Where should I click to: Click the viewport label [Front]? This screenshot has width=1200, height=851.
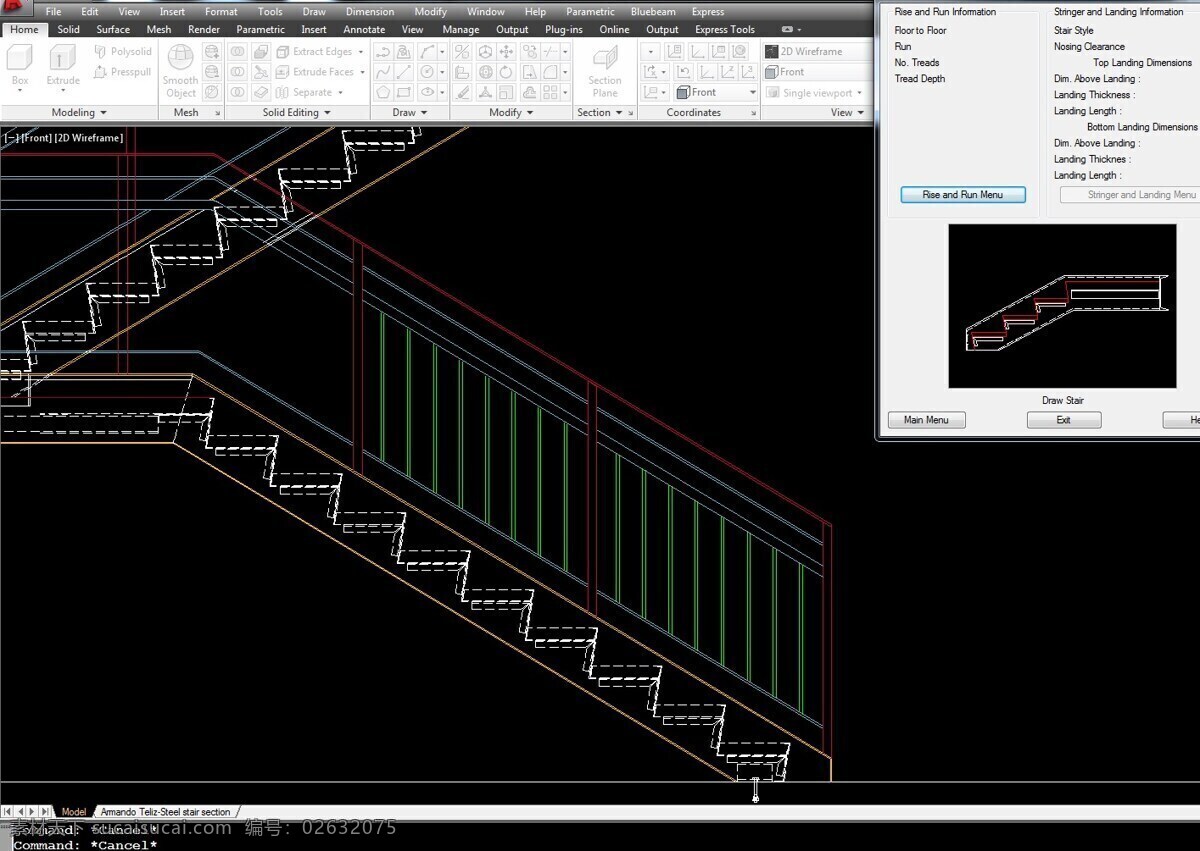[x=37, y=138]
